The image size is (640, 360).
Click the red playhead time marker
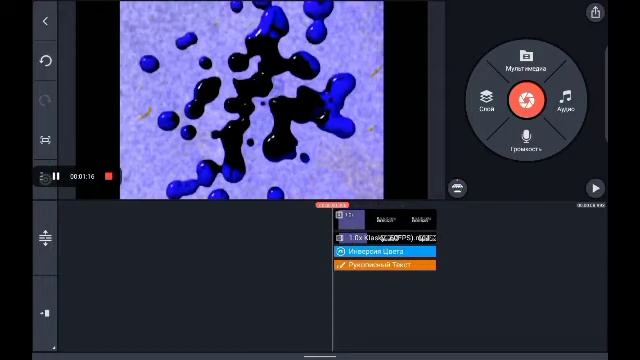point(332,205)
